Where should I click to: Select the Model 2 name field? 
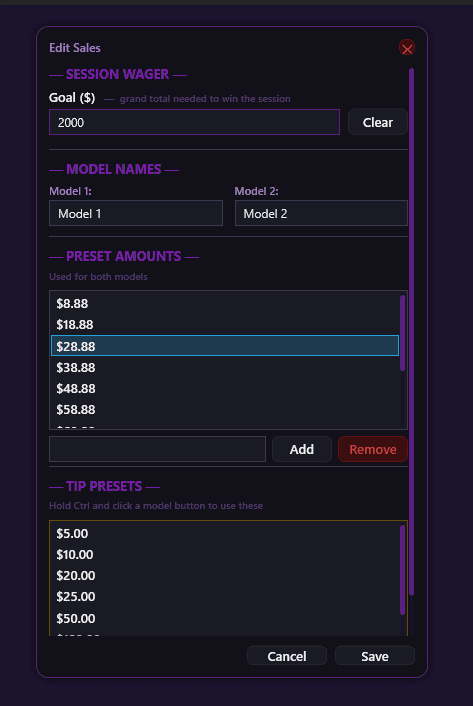click(321, 213)
